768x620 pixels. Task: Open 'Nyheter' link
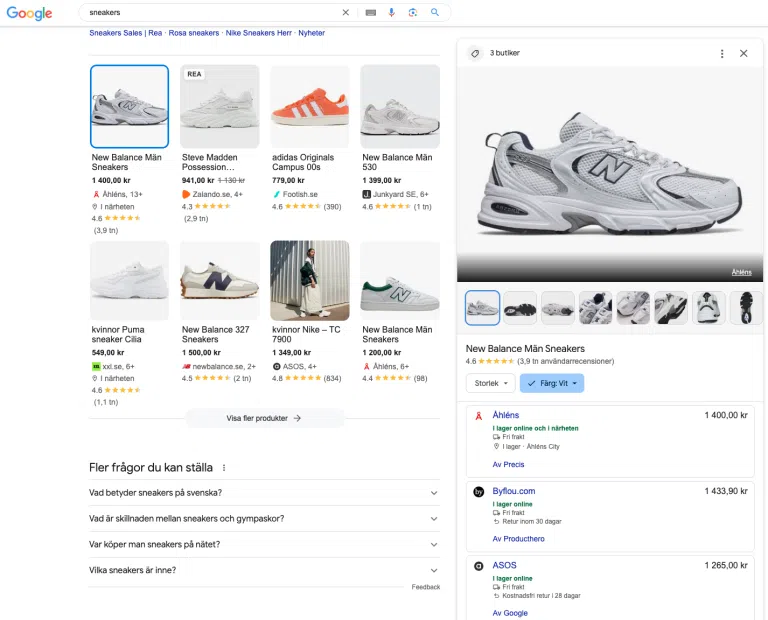click(312, 33)
